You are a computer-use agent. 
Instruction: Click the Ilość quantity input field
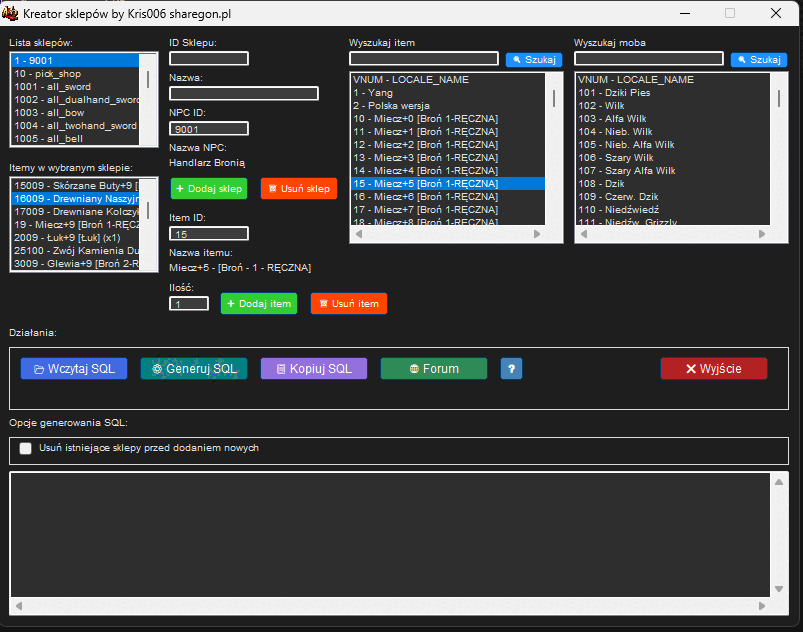(x=188, y=304)
